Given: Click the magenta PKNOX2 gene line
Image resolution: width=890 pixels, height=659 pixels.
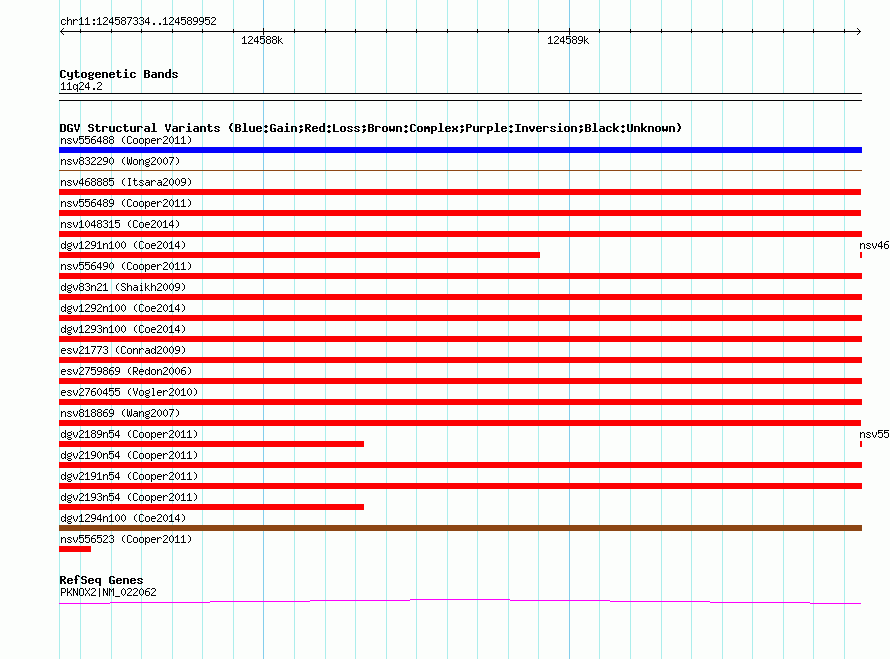Looking at the screenshot, I should (460, 601).
